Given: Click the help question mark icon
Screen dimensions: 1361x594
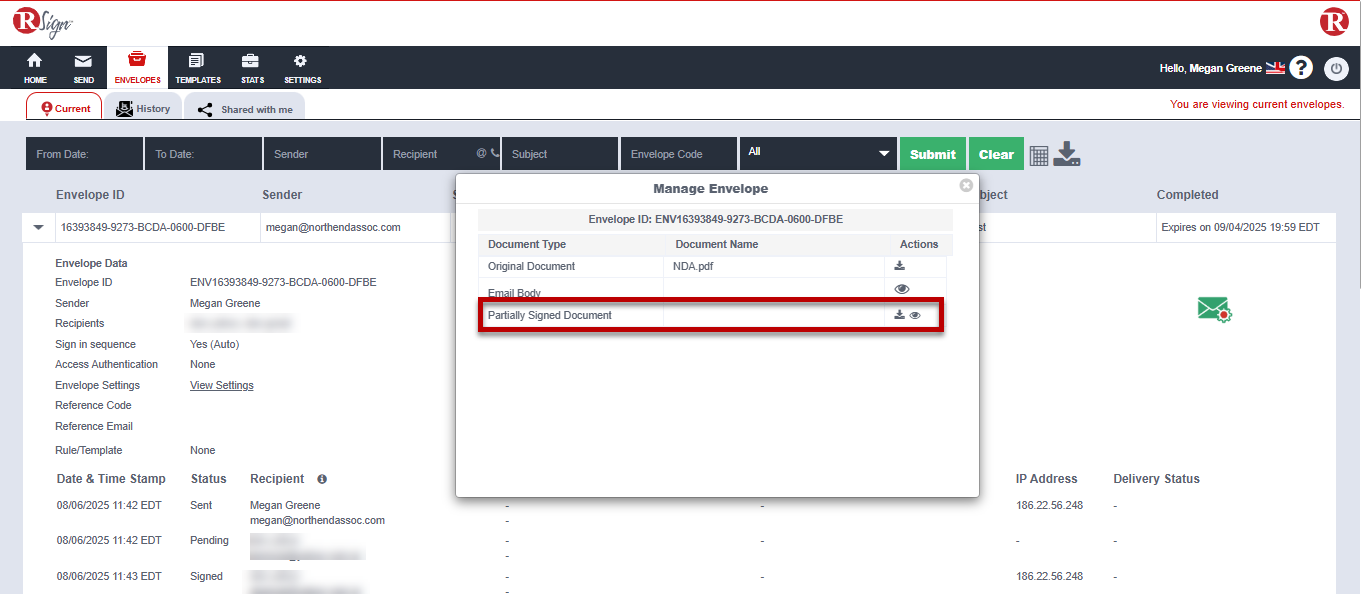Looking at the screenshot, I should [x=1300, y=68].
